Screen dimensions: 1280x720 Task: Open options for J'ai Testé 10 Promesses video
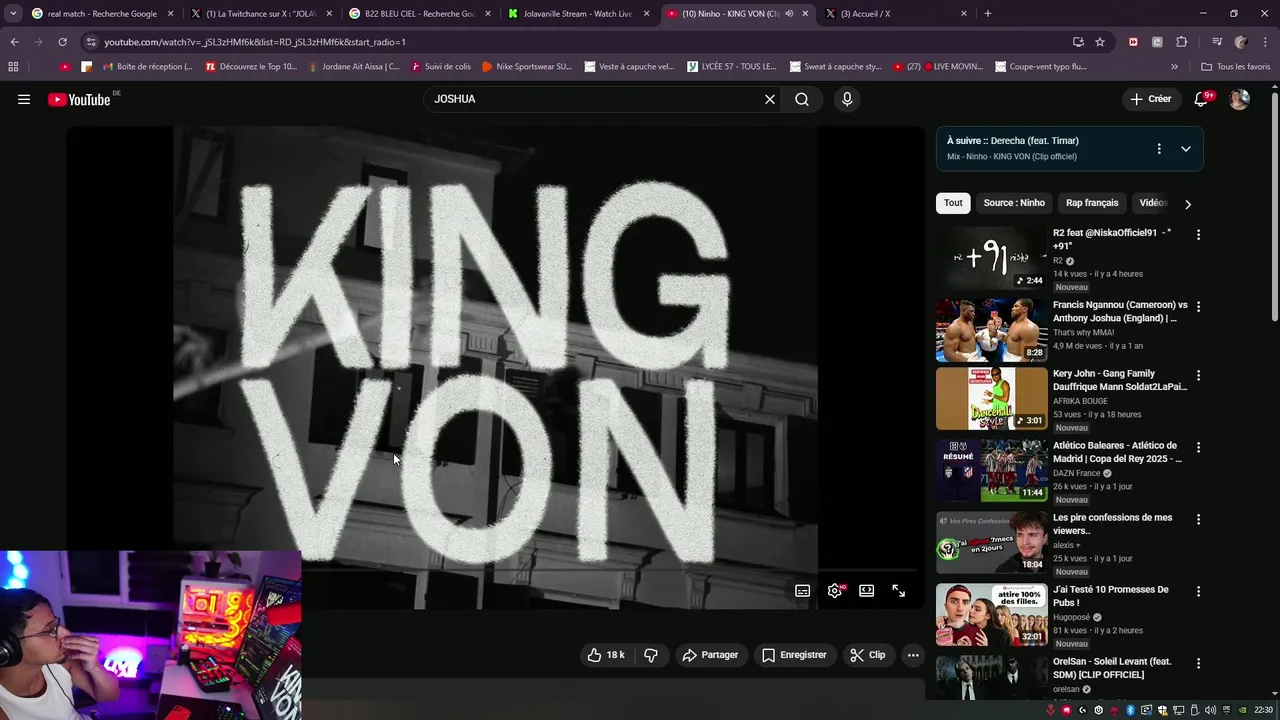pyautogui.click(x=1198, y=592)
